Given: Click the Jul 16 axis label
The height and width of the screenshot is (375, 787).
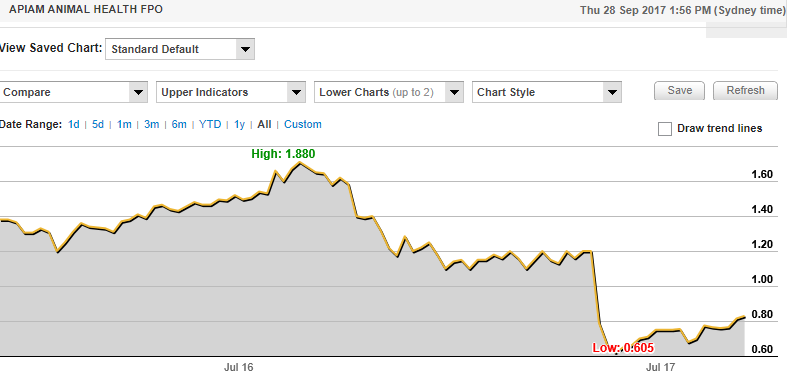Looking at the screenshot, I should (238, 367).
